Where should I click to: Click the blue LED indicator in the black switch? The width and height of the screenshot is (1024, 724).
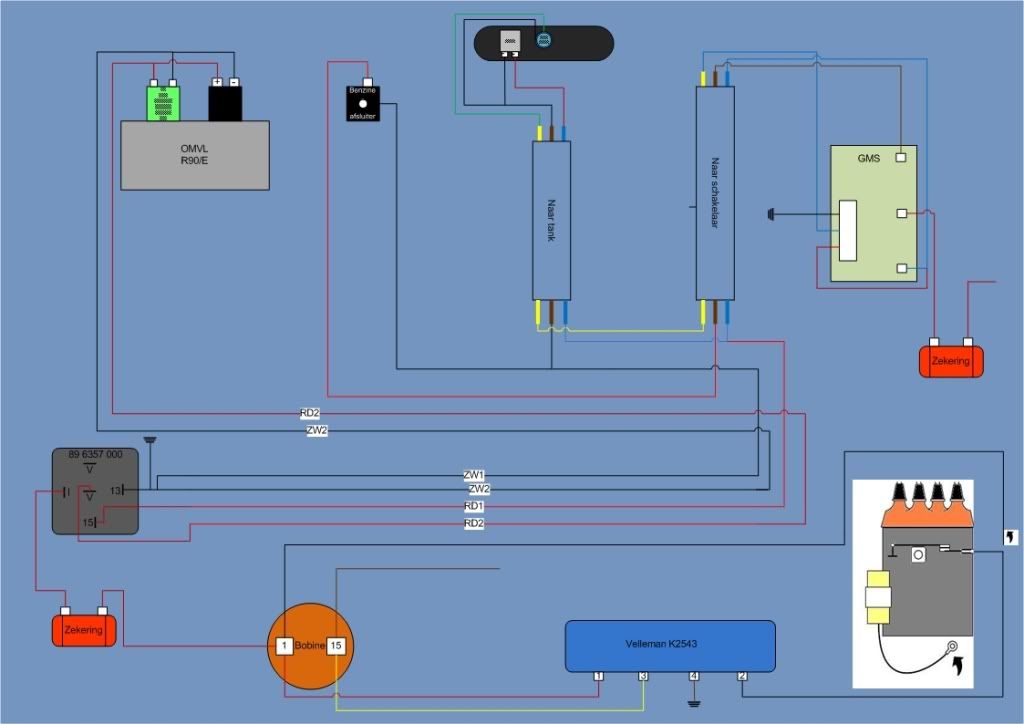[x=543, y=40]
